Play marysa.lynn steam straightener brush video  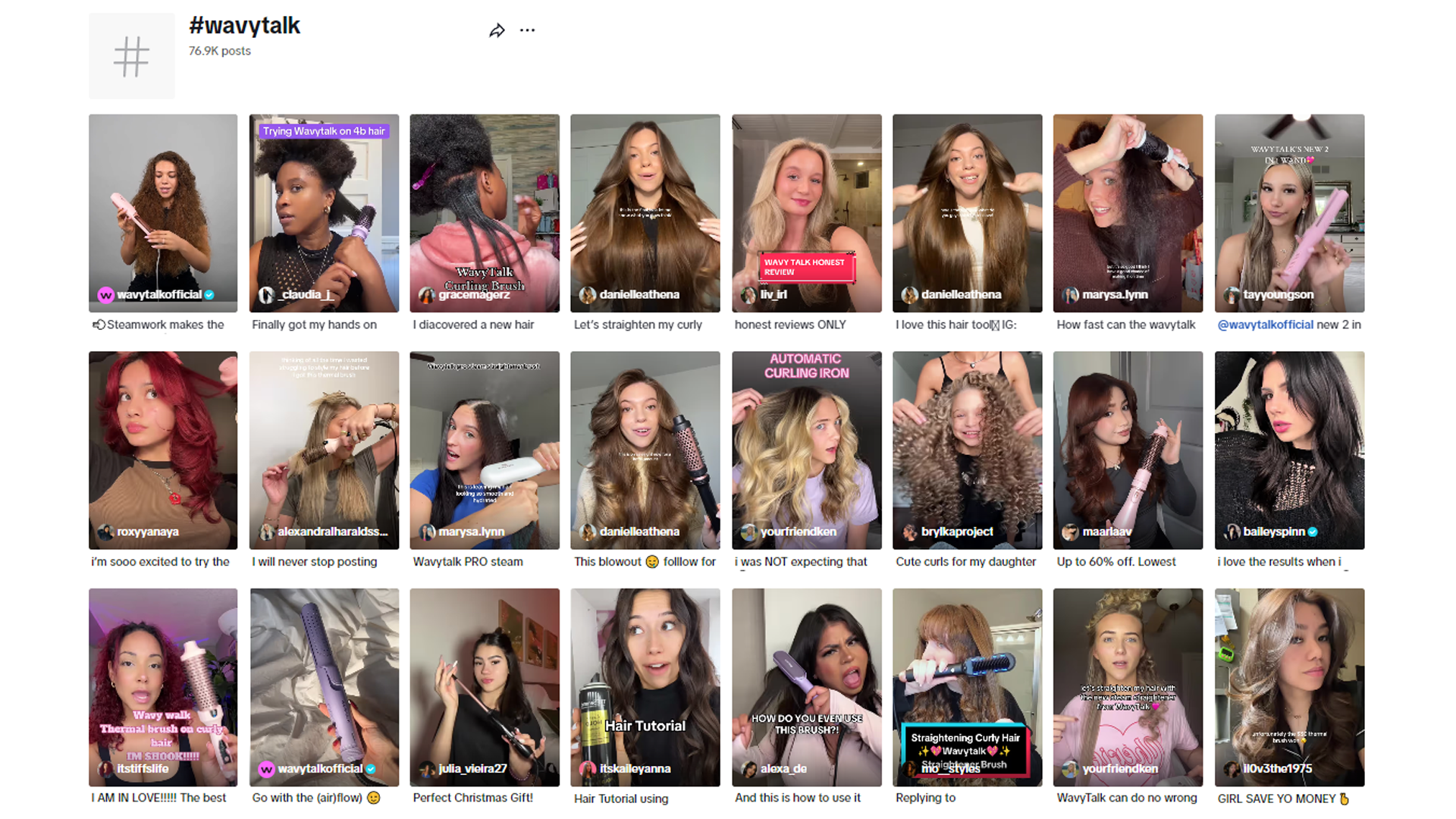click(x=485, y=450)
